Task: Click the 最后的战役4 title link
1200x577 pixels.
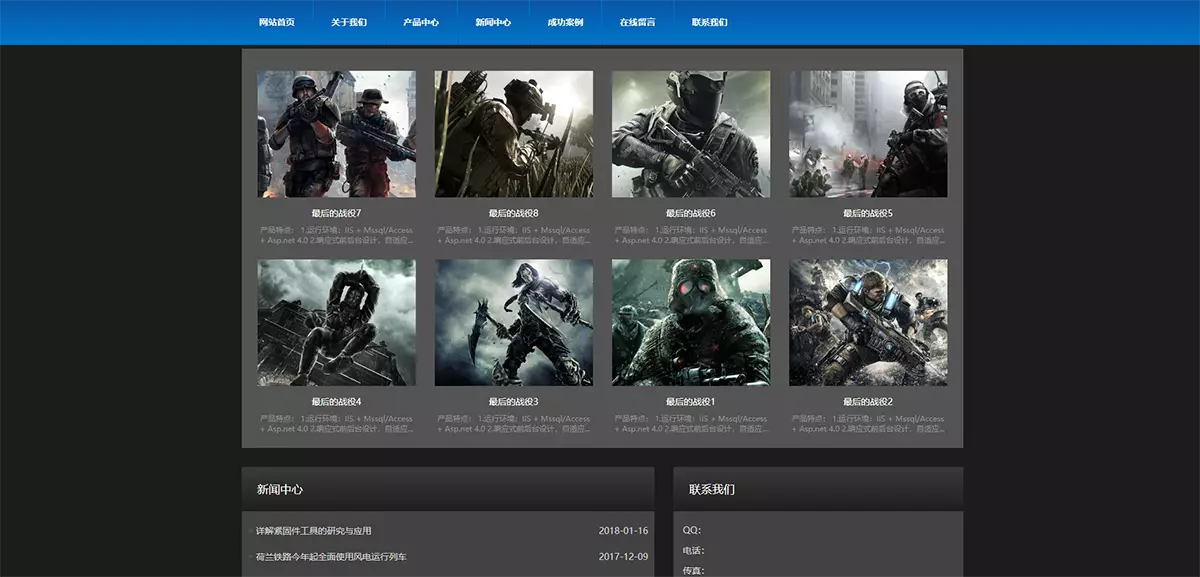Action: pos(336,402)
